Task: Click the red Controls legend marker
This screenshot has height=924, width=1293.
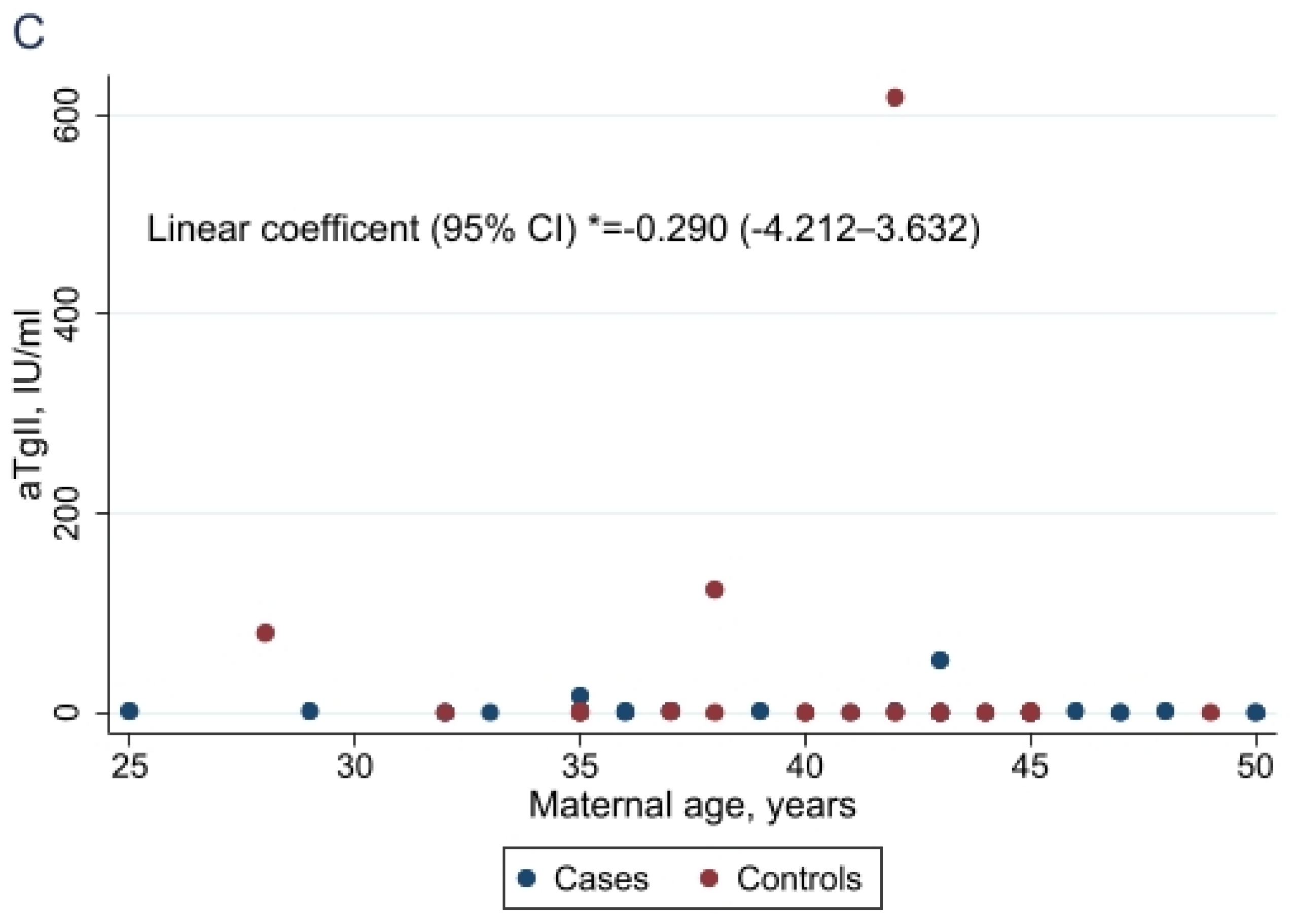Action: click(709, 878)
